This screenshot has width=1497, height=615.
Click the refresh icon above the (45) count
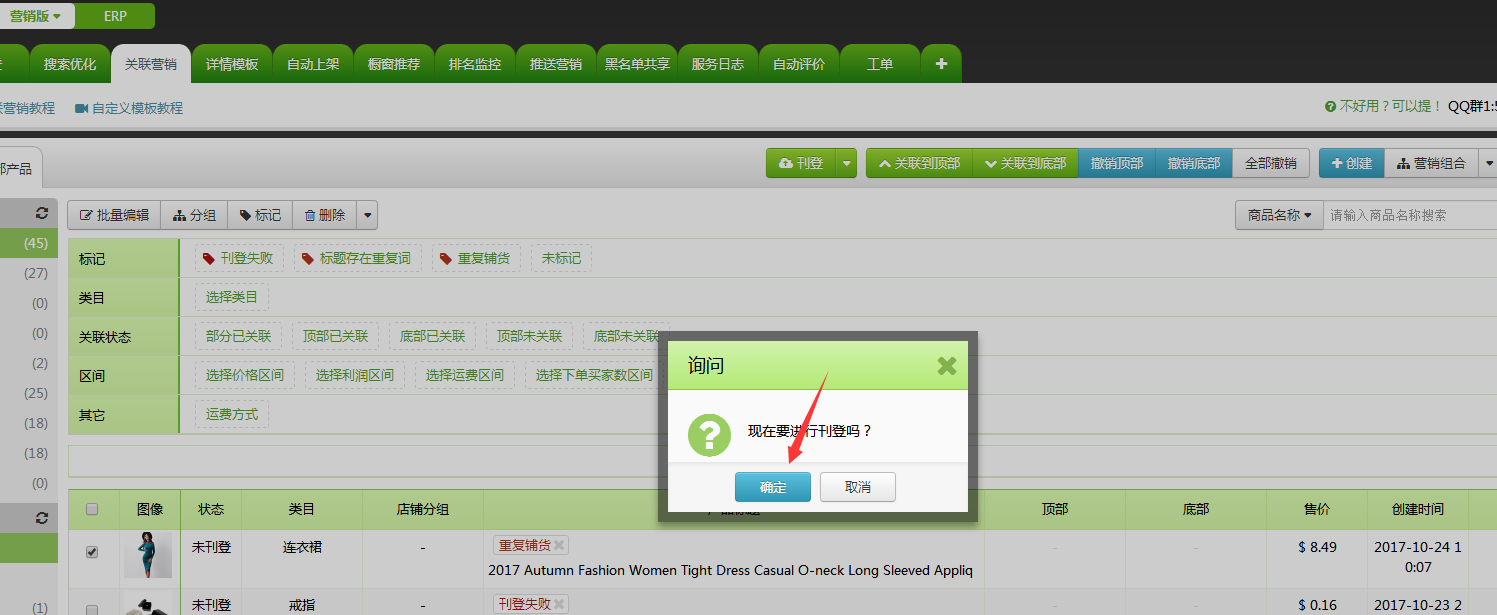coord(41,213)
